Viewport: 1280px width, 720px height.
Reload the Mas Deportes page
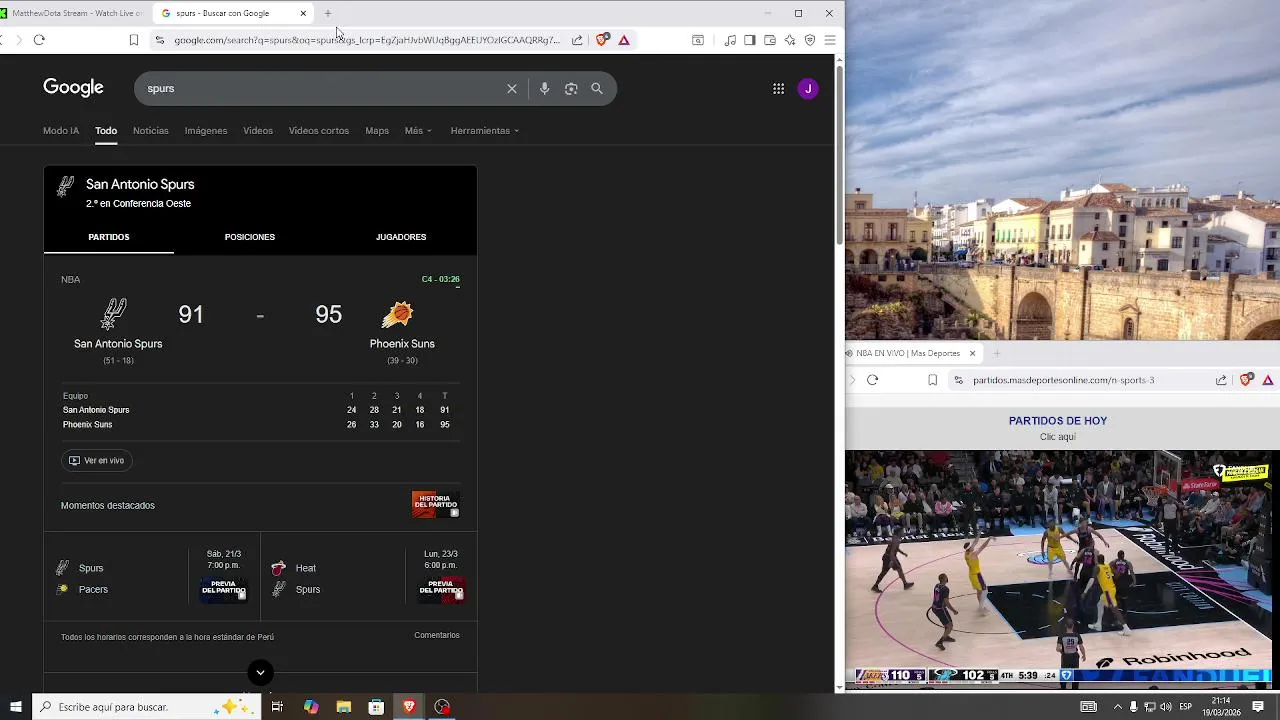pos(872,380)
